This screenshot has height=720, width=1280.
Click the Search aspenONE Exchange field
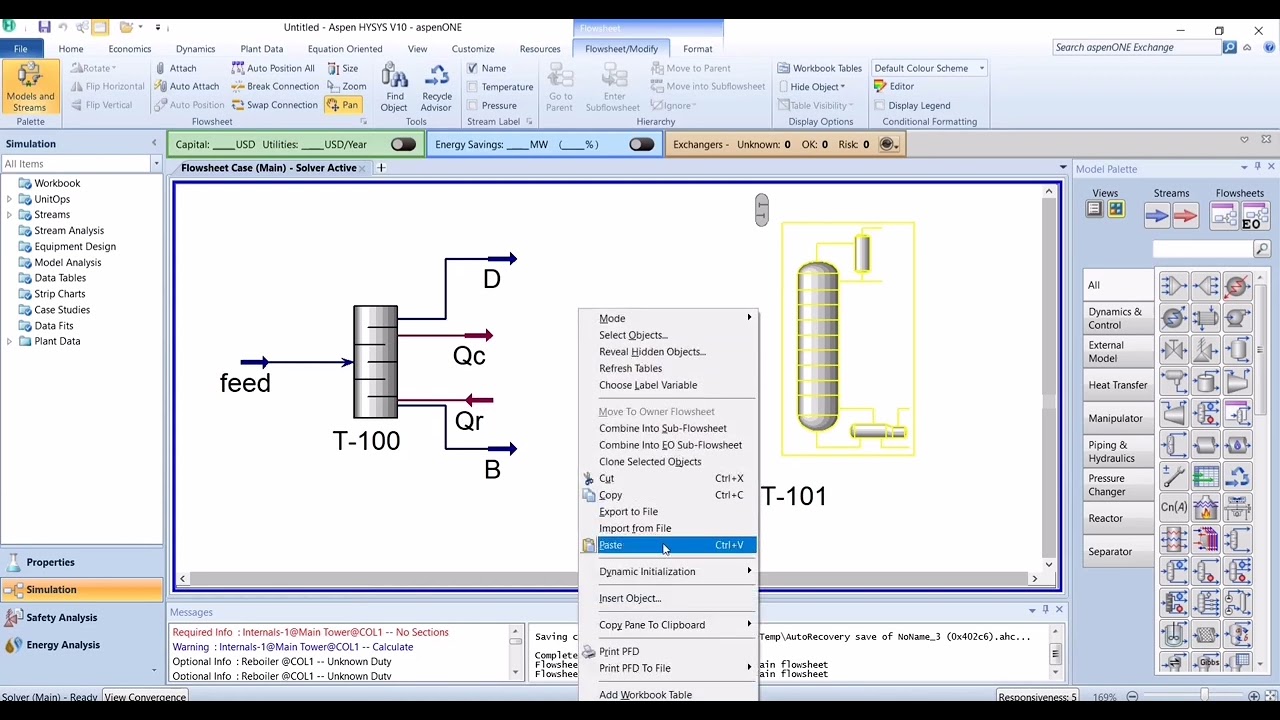click(1137, 47)
